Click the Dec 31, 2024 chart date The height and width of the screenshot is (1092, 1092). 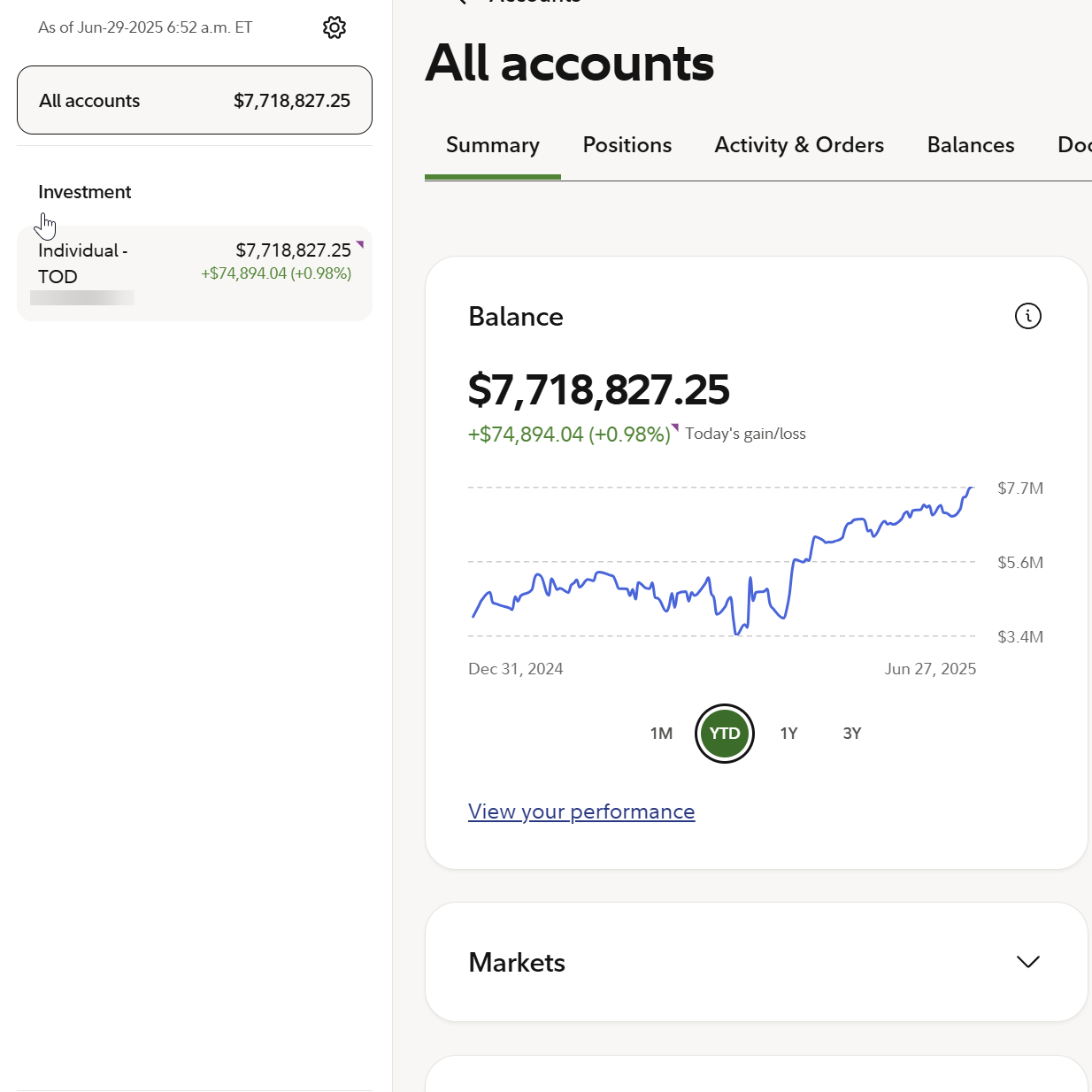(x=516, y=669)
